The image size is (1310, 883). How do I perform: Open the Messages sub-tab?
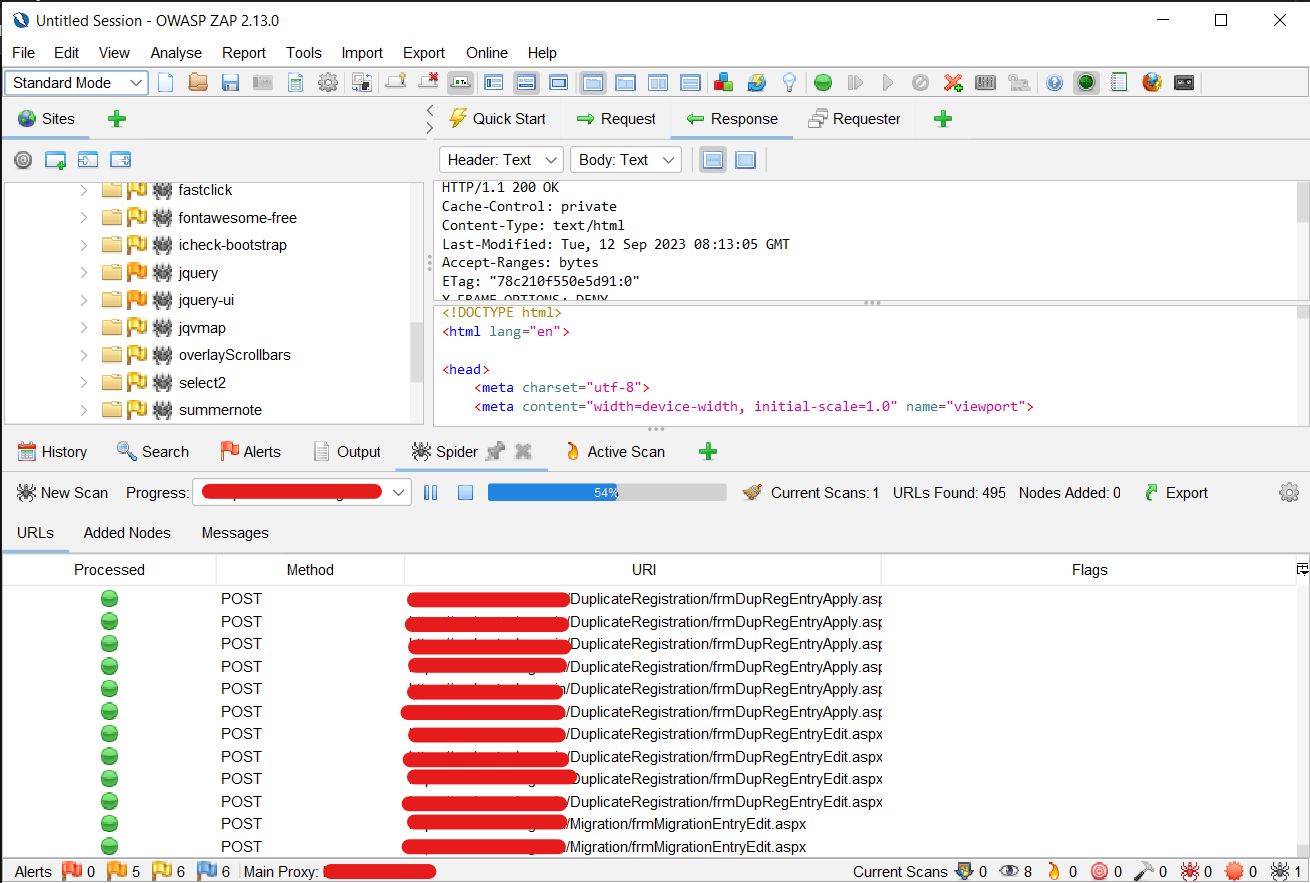pos(235,533)
